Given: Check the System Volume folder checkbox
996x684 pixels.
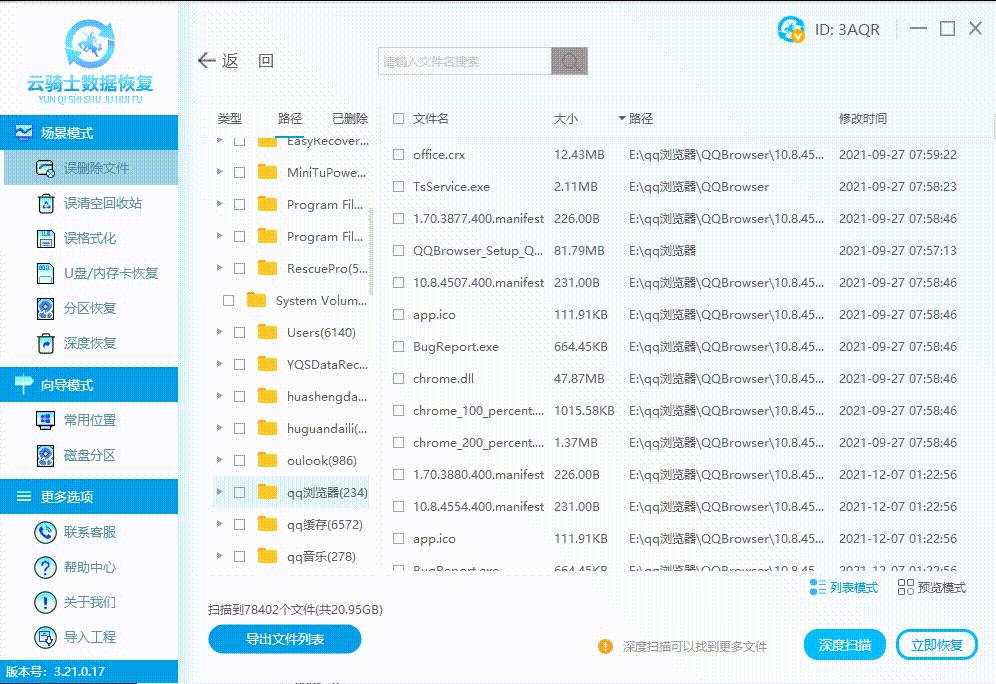Looking at the screenshot, I should [229, 300].
